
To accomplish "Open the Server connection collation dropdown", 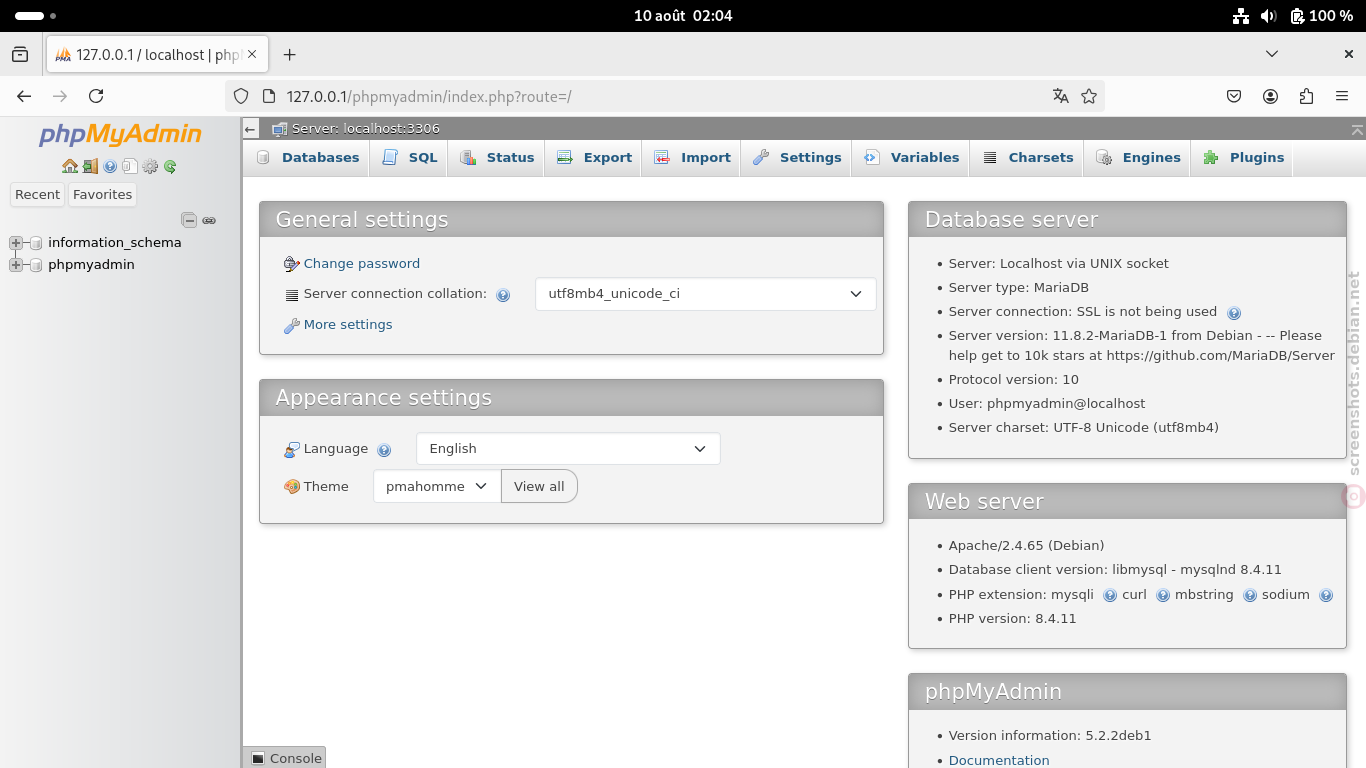I will click(x=706, y=294).
